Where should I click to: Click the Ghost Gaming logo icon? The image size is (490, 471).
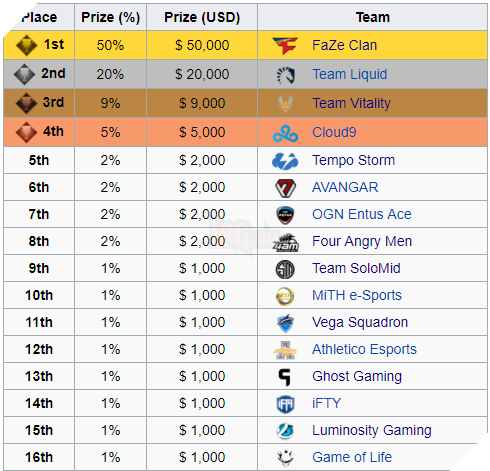point(284,377)
